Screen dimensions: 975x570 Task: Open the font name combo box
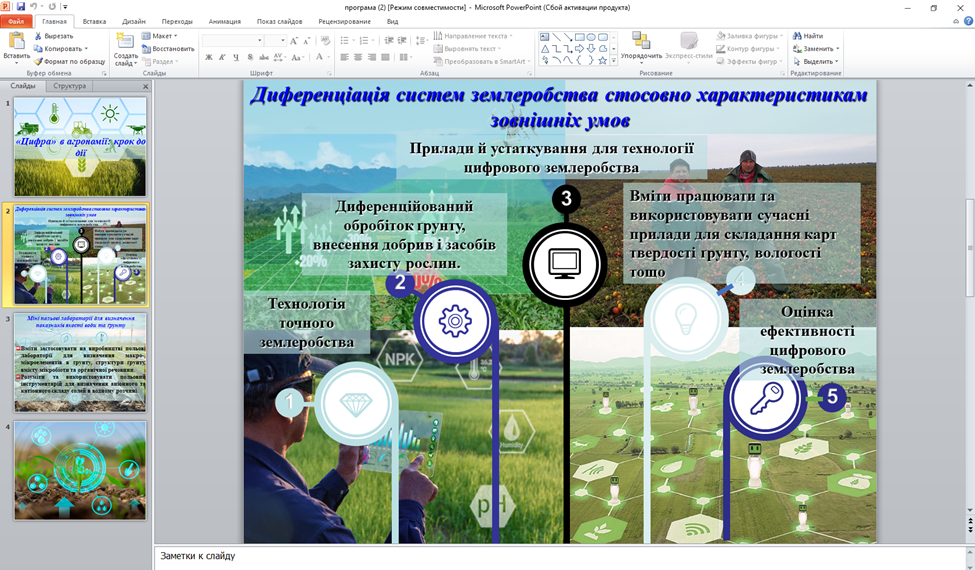[x=233, y=40]
